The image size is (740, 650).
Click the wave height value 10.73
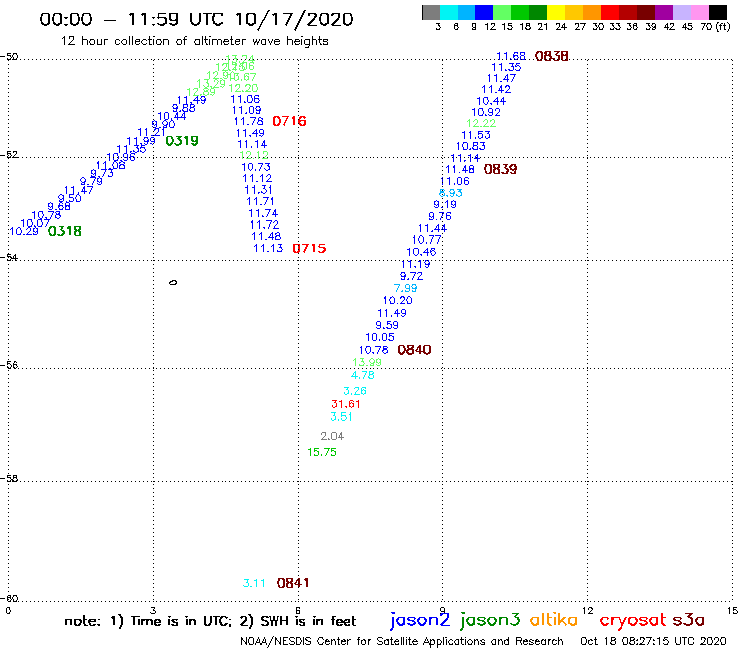coord(256,167)
